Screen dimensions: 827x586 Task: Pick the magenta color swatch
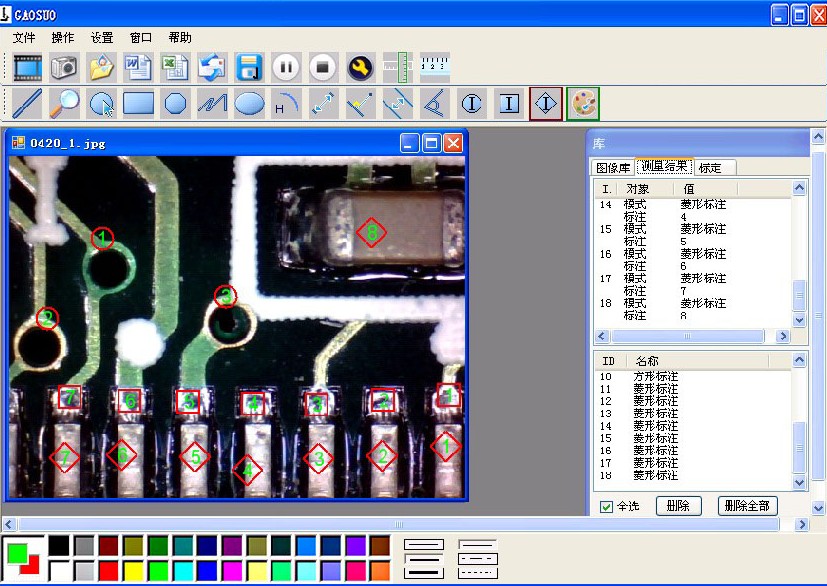click(x=232, y=571)
